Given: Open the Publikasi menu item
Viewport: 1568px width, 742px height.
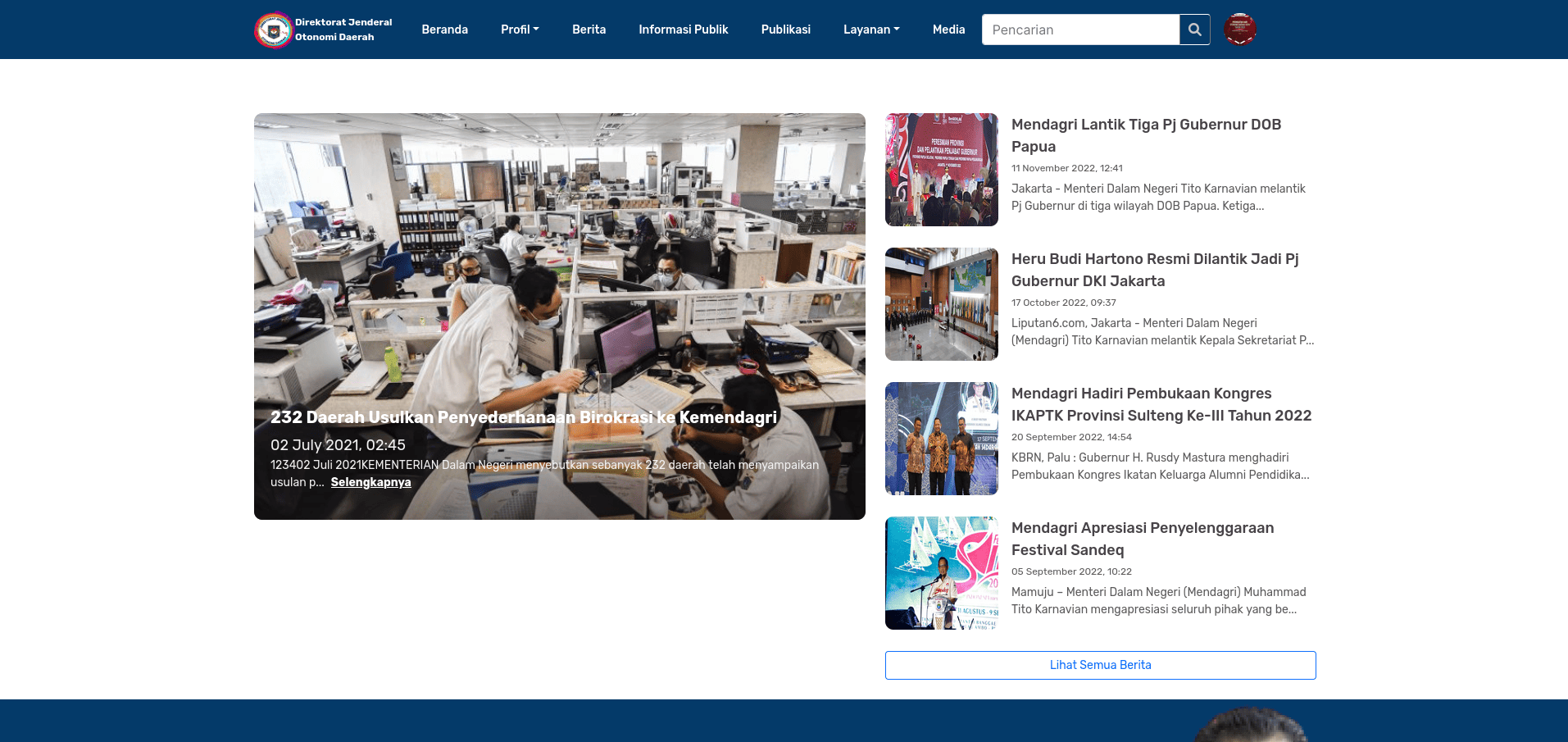Looking at the screenshot, I should 786,30.
